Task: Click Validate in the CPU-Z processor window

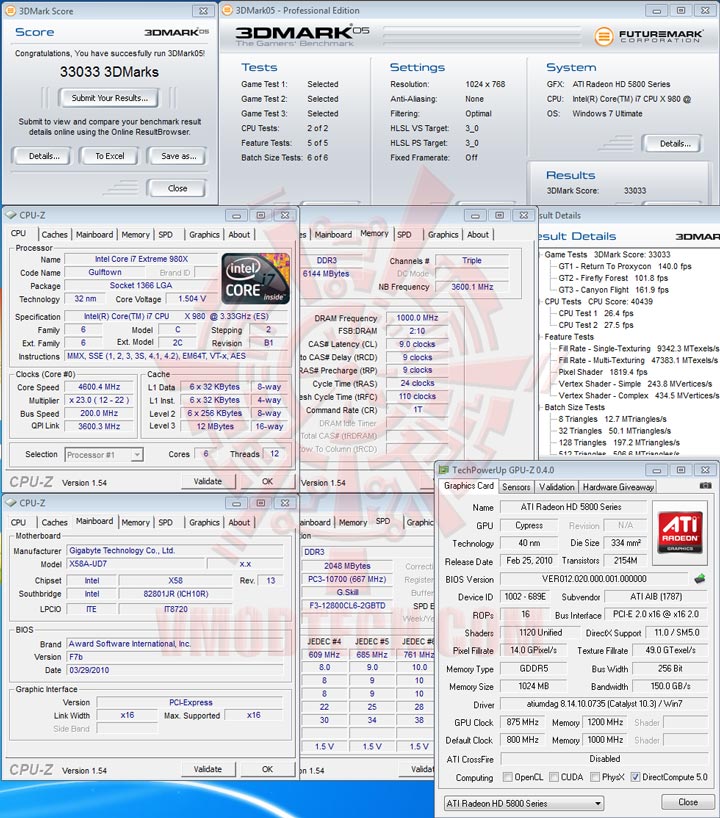Action: click(208, 482)
